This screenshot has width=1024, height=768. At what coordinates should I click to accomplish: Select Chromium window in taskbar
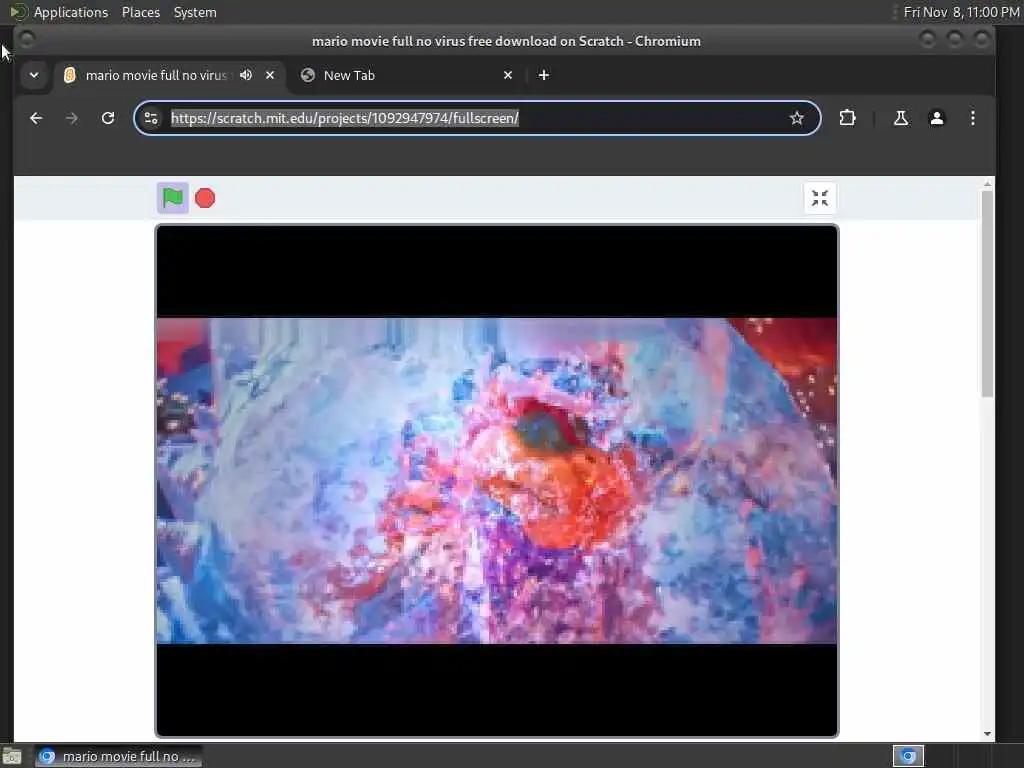tap(118, 756)
